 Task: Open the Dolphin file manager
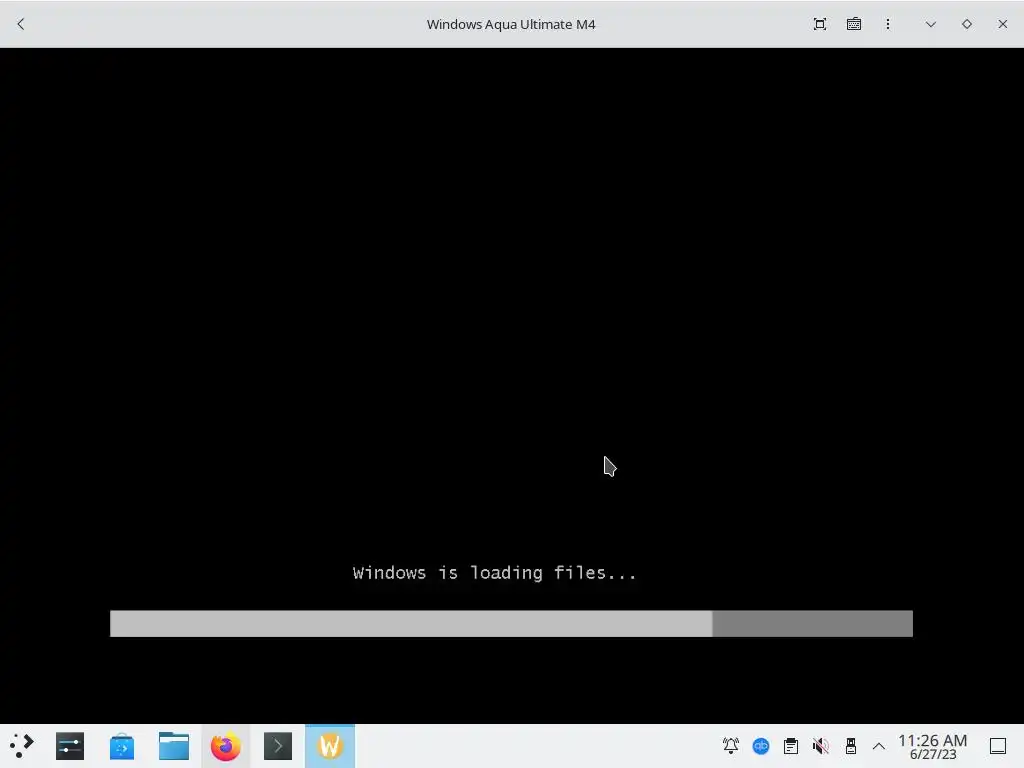(x=174, y=746)
